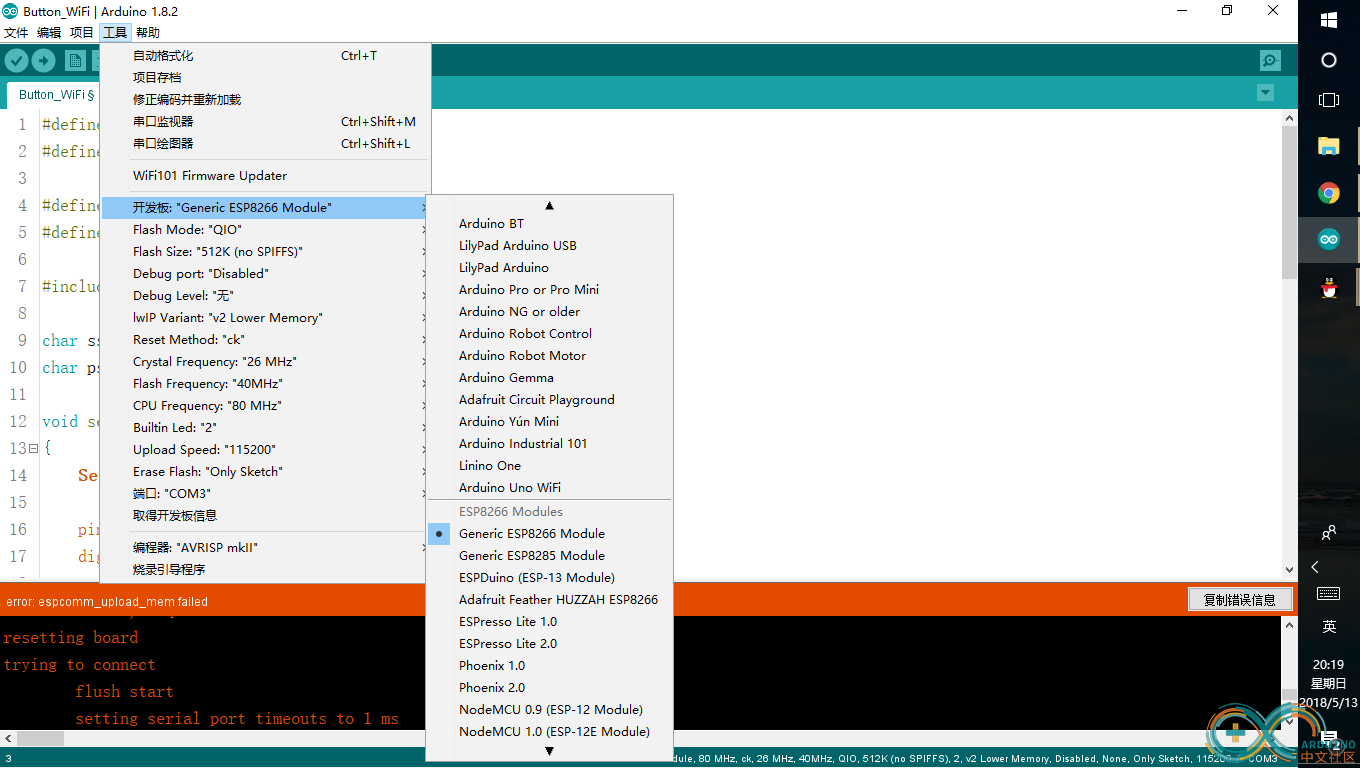Click the code editor vertical scrollbar thumb
Image resolution: width=1360 pixels, height=768 pixels.
1290,203
